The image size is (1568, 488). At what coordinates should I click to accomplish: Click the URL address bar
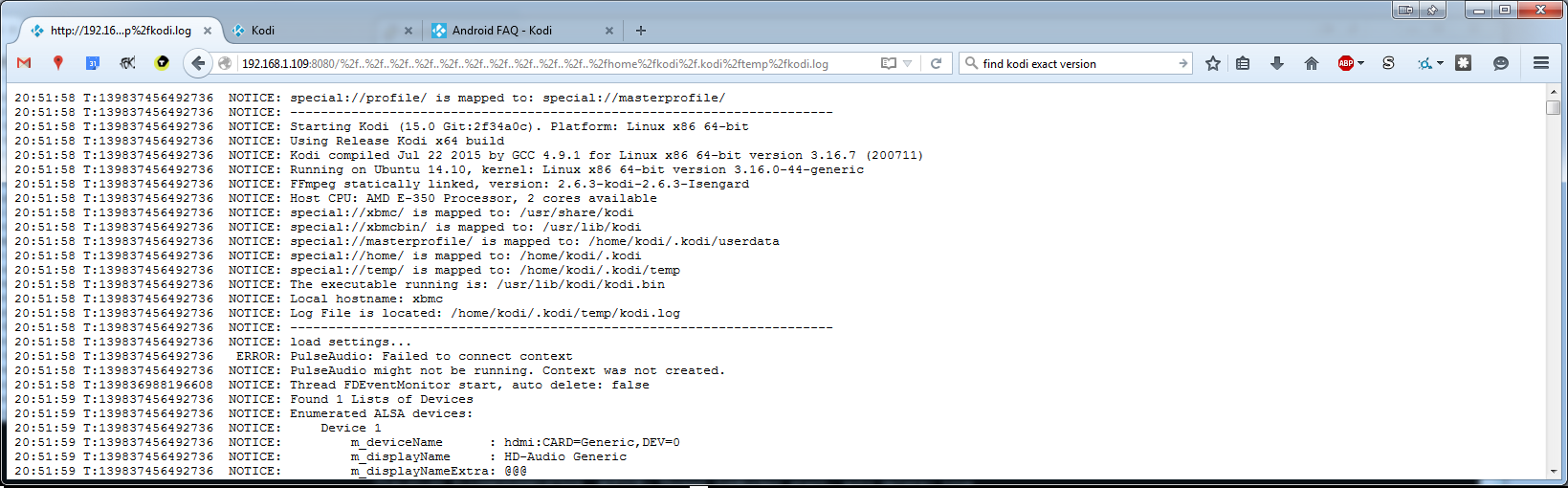click(x=555, y=63)
